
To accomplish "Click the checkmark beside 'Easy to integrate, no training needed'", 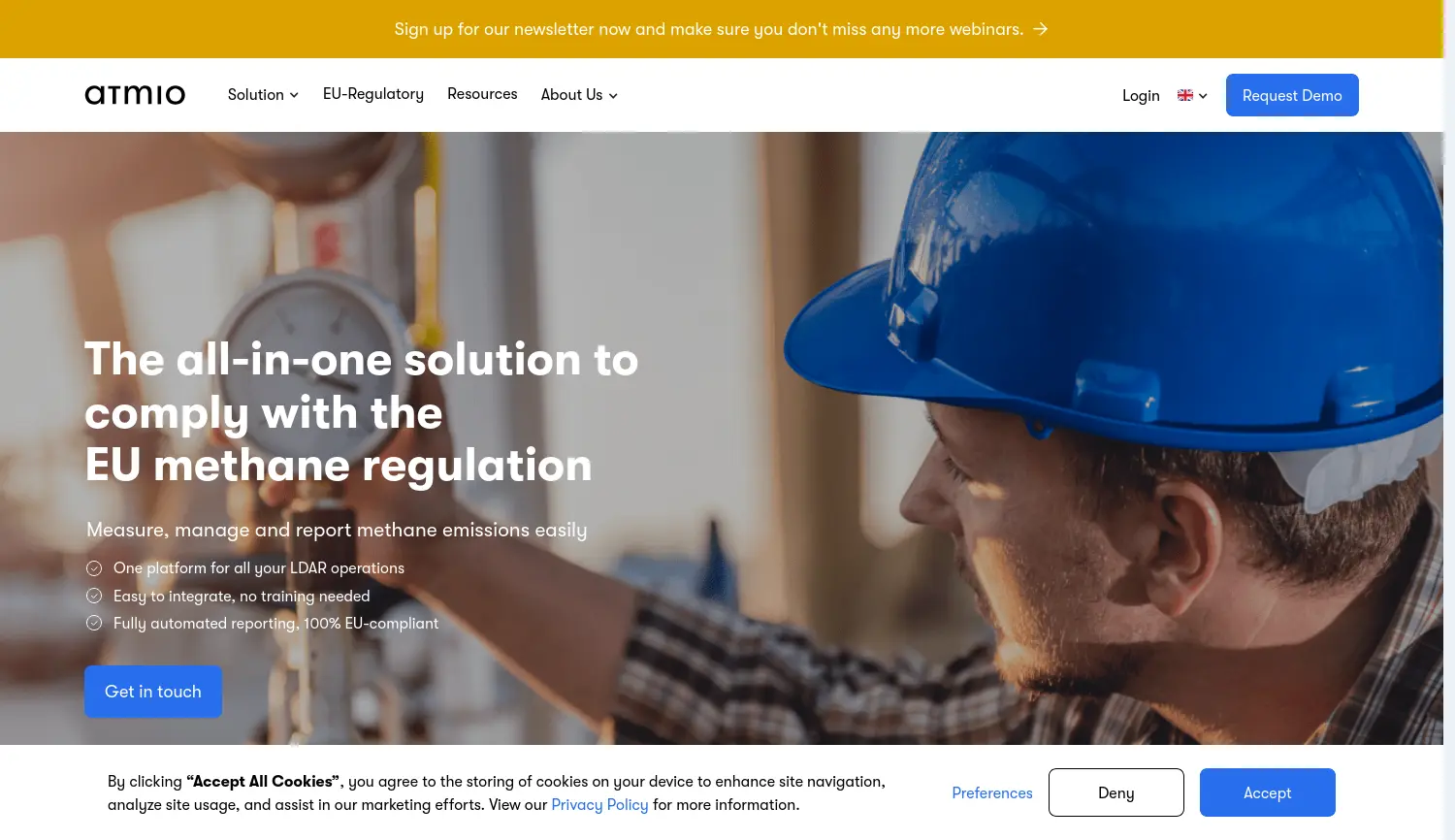I will pyautogui.click(x=94, y=596).
